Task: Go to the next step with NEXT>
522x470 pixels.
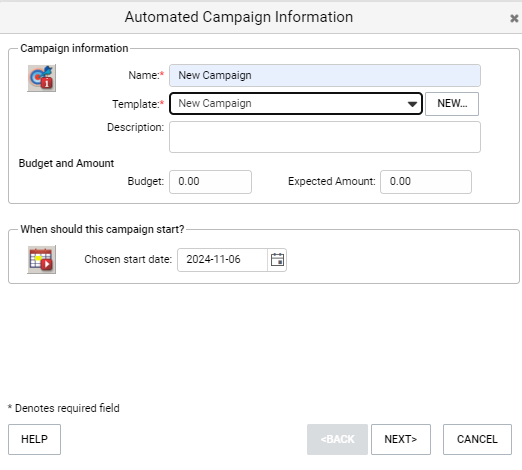Action: [x=401, y=439]
